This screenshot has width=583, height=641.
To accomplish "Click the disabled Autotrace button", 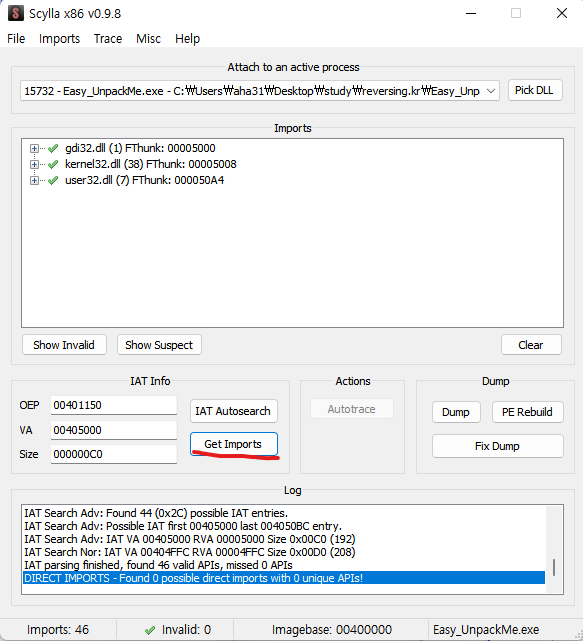I will tap(352, 409).
